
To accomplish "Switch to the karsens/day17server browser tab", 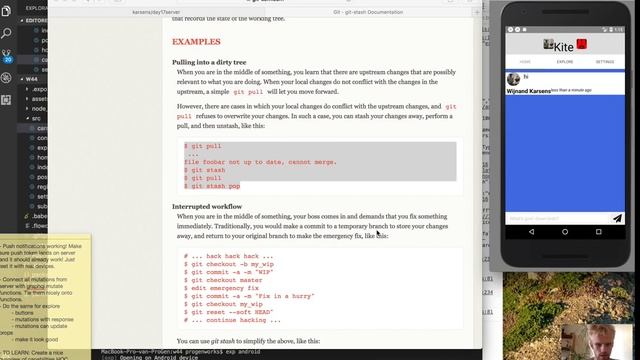I will pyautogui.click(x=156, y=12).
